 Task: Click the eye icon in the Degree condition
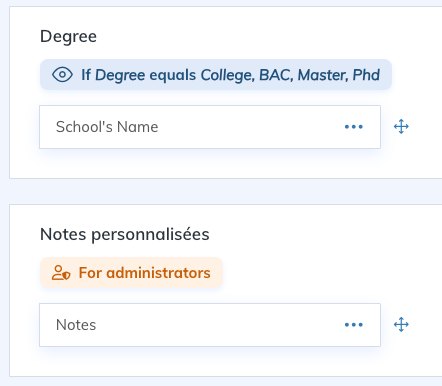coord(62,75)
